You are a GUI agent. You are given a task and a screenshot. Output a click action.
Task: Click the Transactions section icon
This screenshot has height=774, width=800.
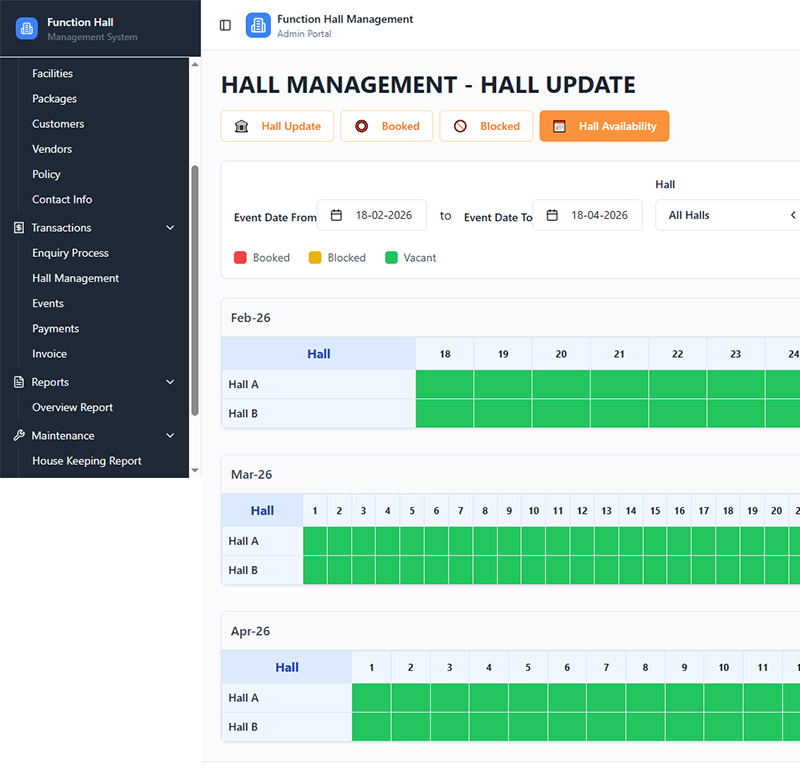click(19, 228)
